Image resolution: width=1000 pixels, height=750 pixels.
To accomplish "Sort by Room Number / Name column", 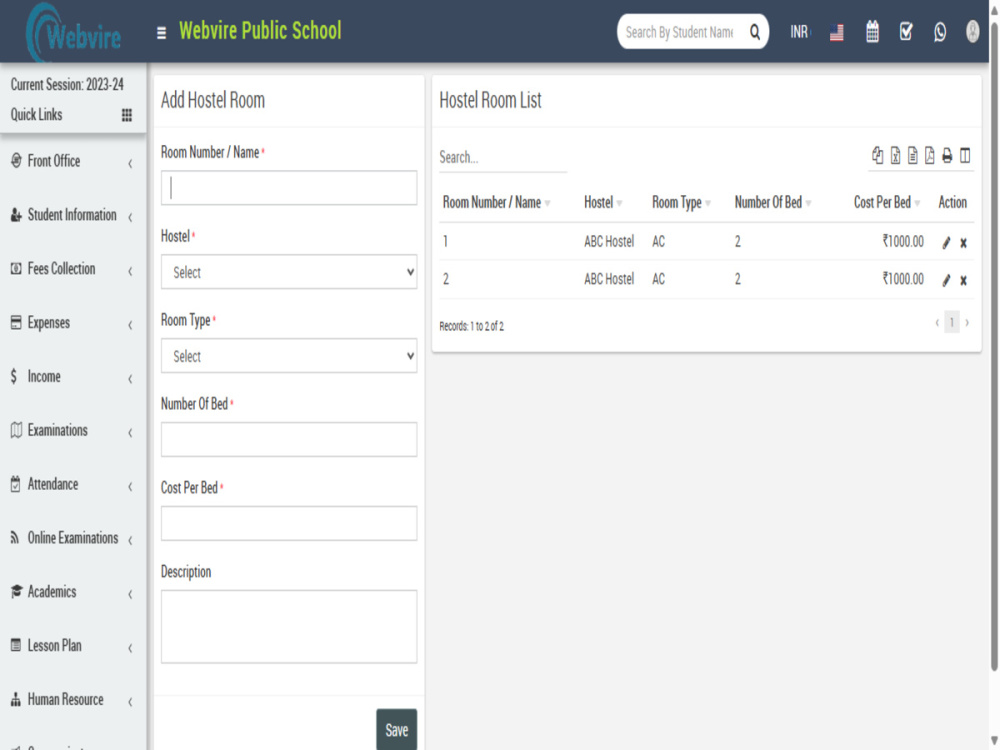I will pos(496,202).
